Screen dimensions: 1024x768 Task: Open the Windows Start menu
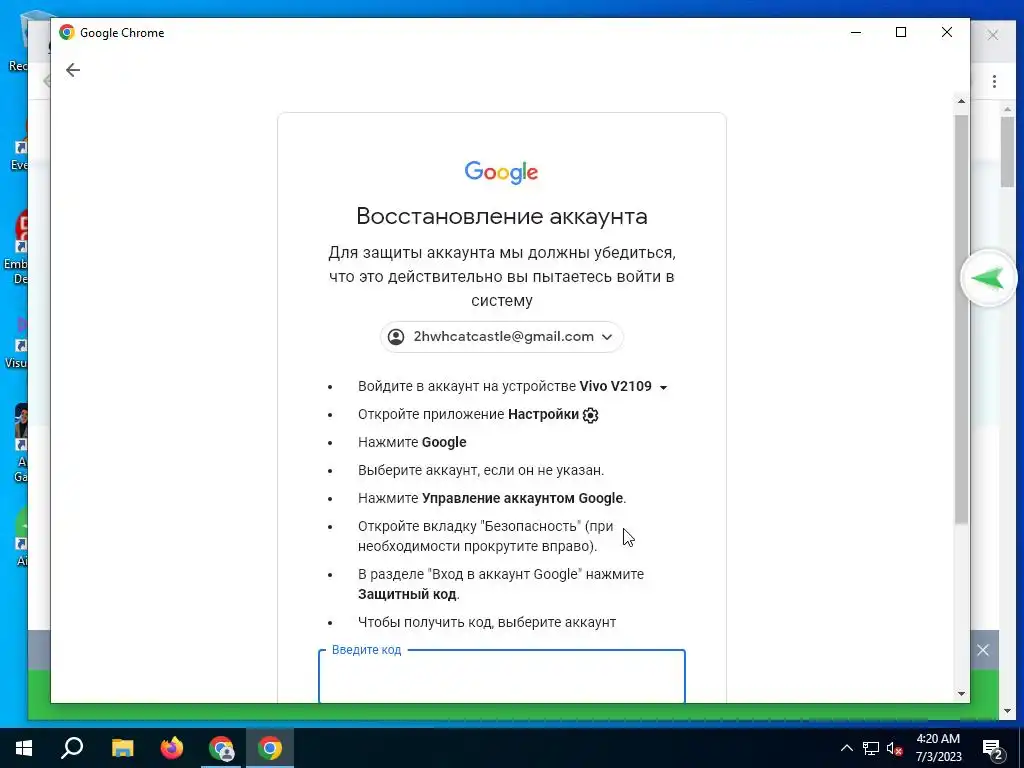coord(24,748)
